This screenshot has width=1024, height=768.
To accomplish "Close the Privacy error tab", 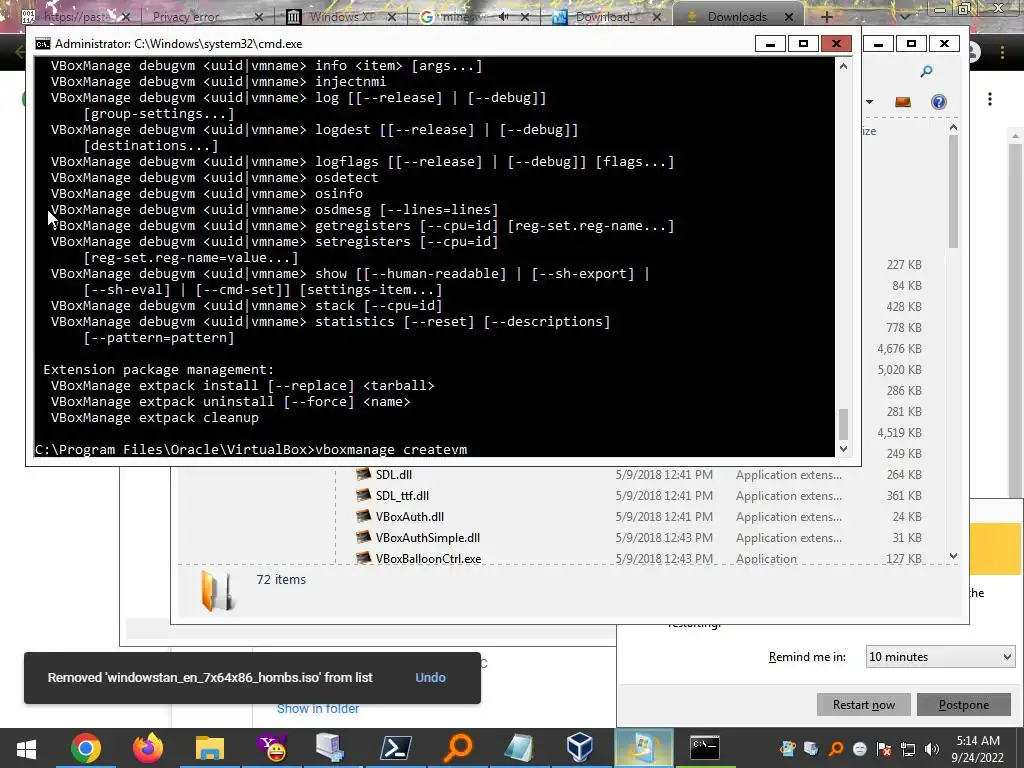I will coord(259,17).
